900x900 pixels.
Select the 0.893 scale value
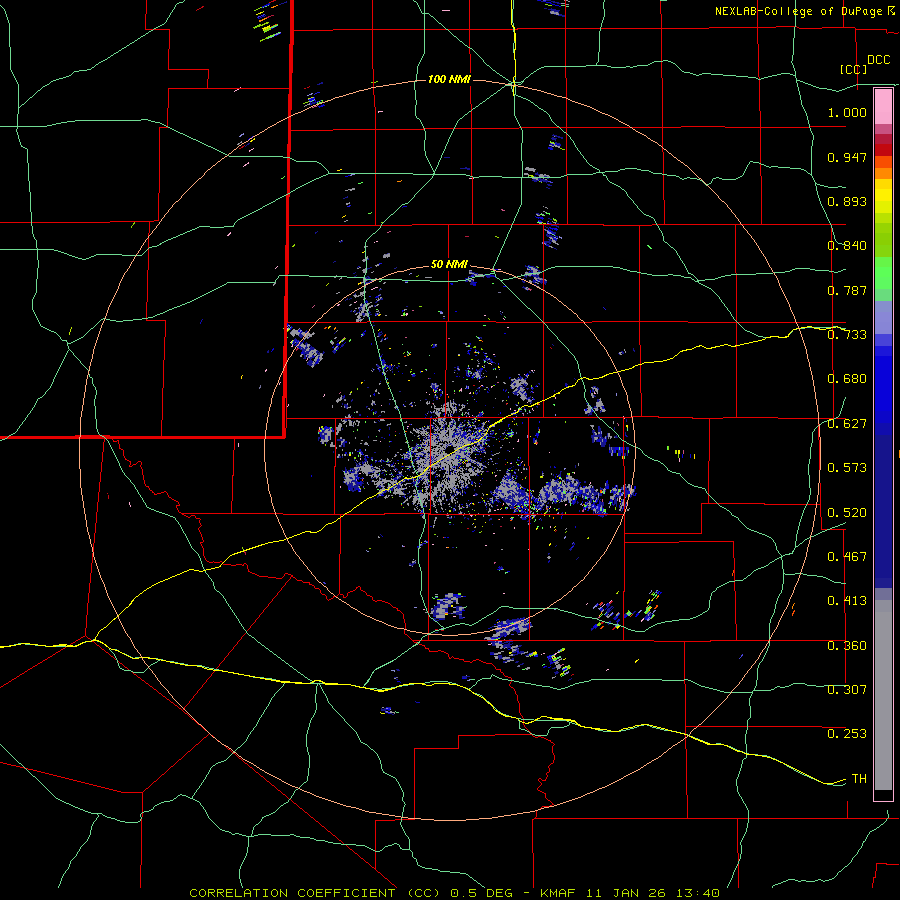(847, 201)
